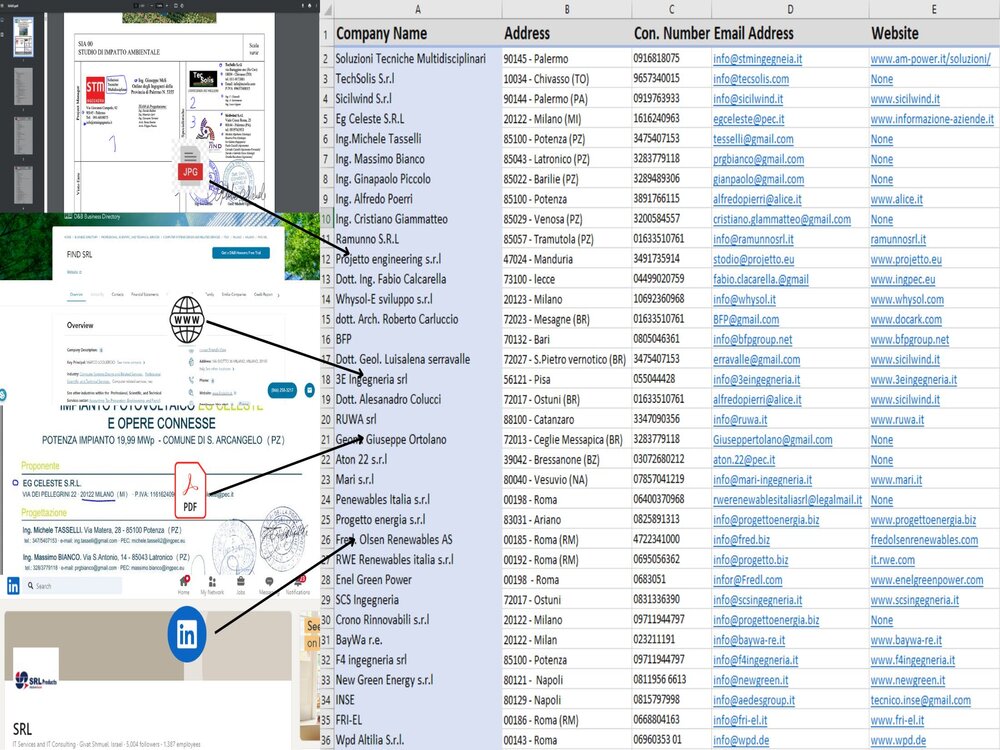Select the cell New Green Energy s.r.l
Image resolution: width=1000 pixels, height=750 pixels.
(418, 680)
